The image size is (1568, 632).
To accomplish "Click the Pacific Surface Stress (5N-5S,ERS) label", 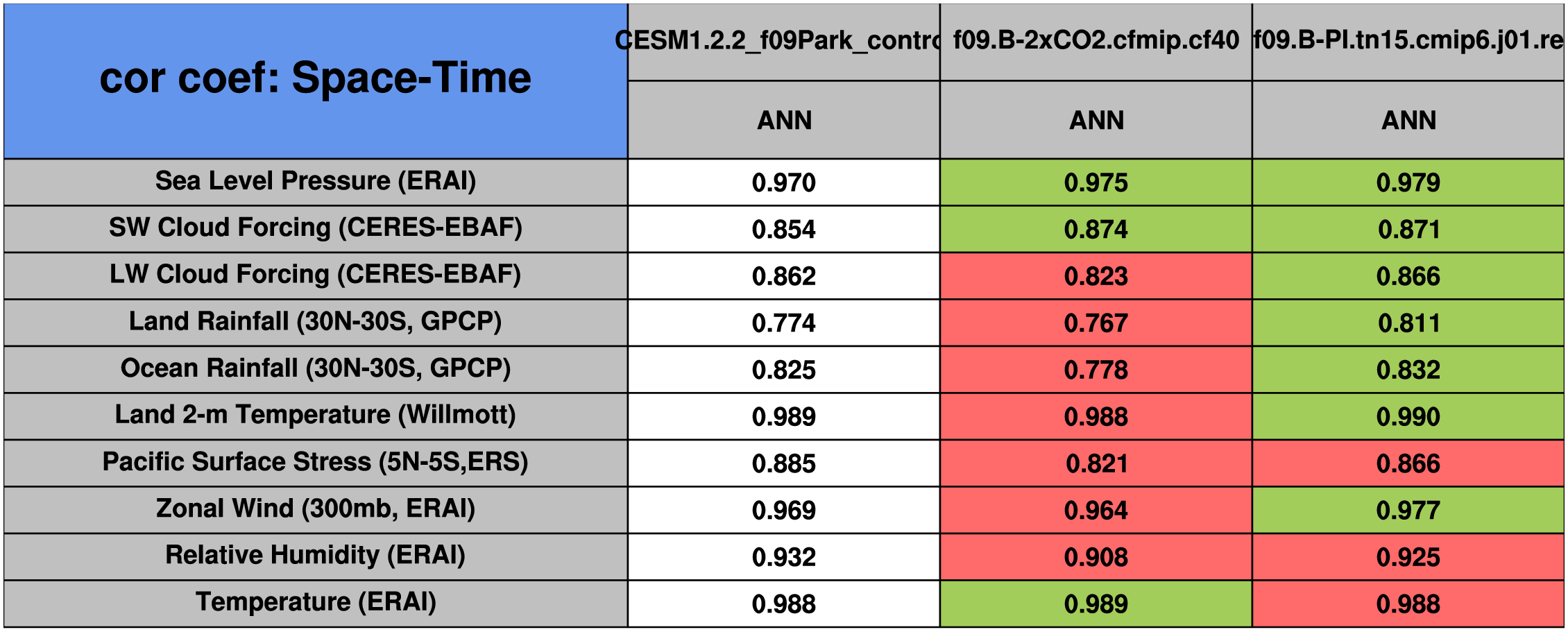I will pyautogui.click(x=316, y=463).
